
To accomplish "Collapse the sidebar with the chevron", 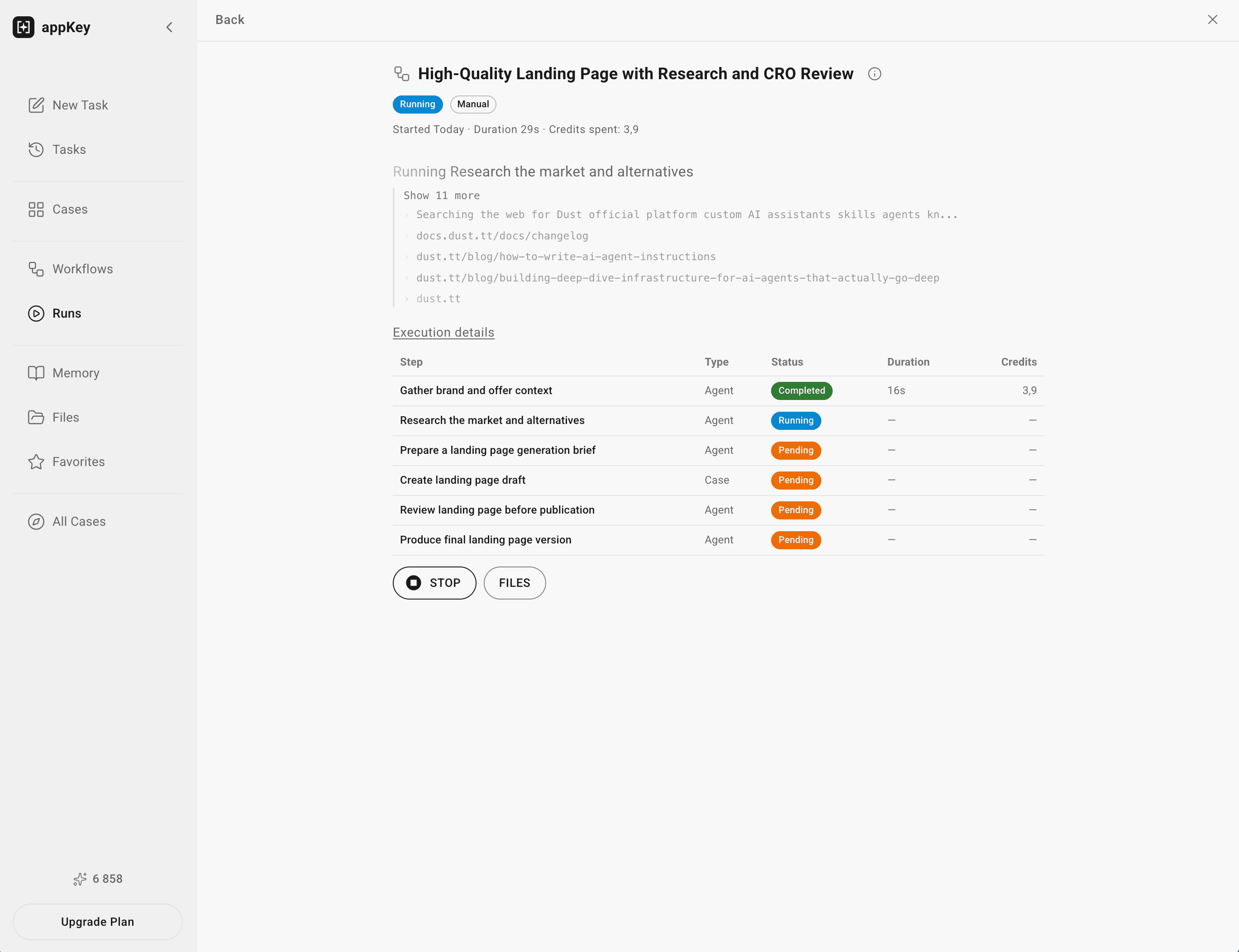I will pos(170,27).
